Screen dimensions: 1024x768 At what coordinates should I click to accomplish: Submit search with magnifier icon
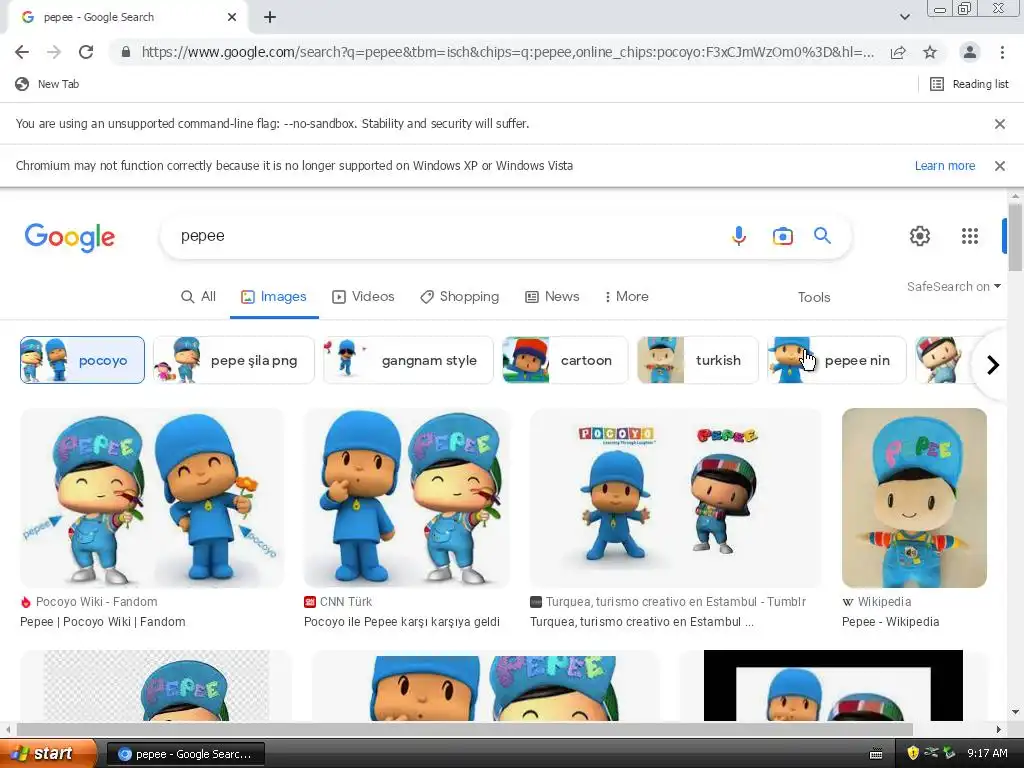pyautogui.click(x=822, y=236)
